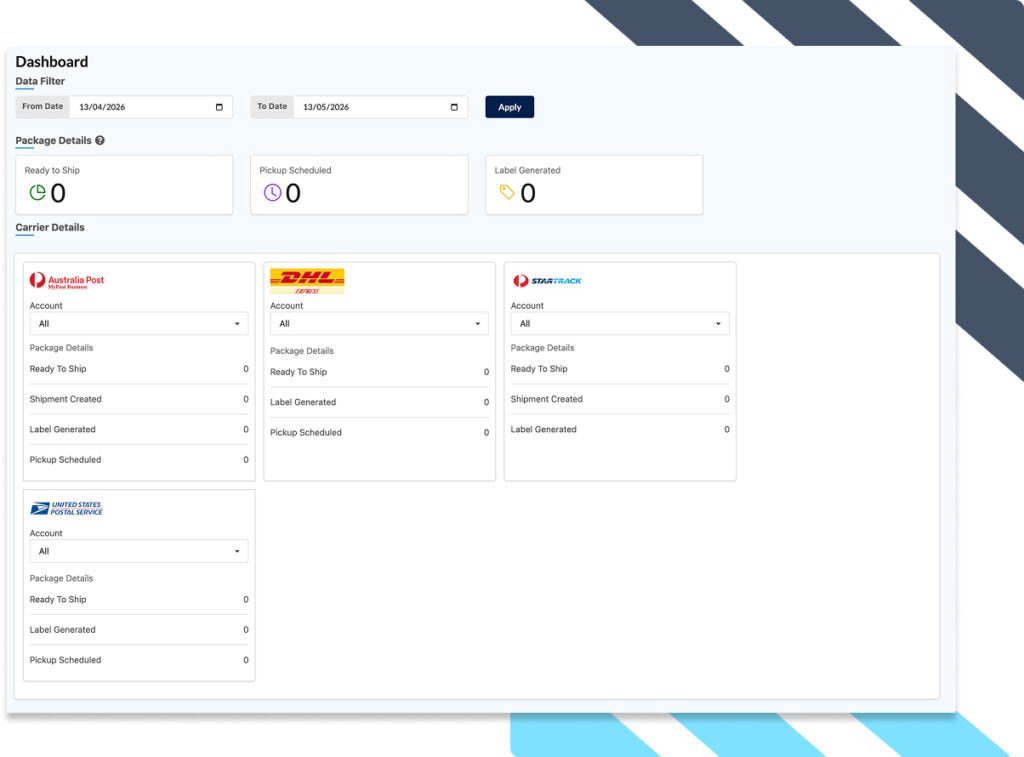The height and width of the screenshot is (757, 1024).
Task: Click Australia Post Pickup Scheduled row
Action: [139, 460]
